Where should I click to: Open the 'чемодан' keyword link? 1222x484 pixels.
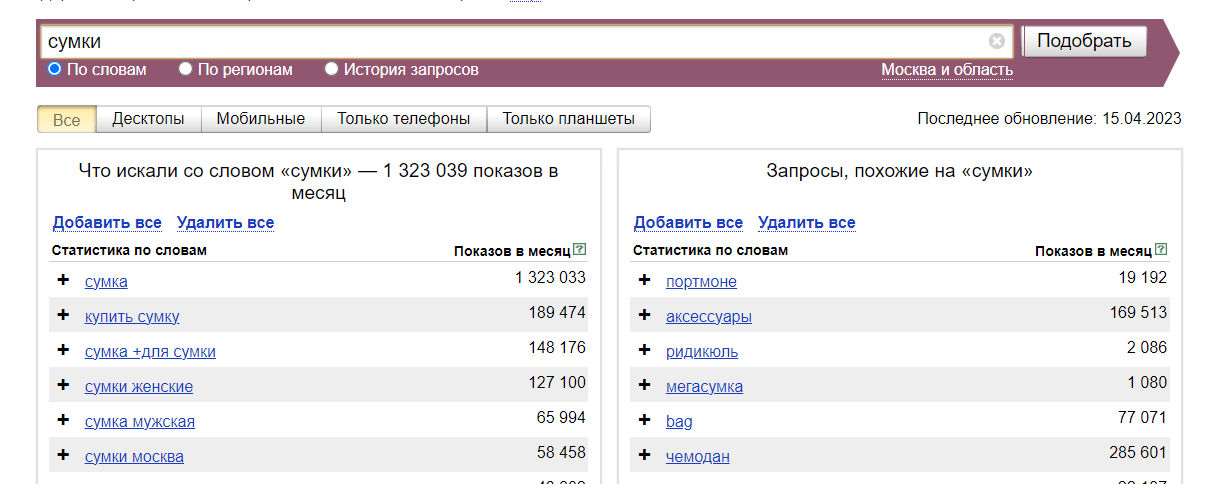pos(698,457)
